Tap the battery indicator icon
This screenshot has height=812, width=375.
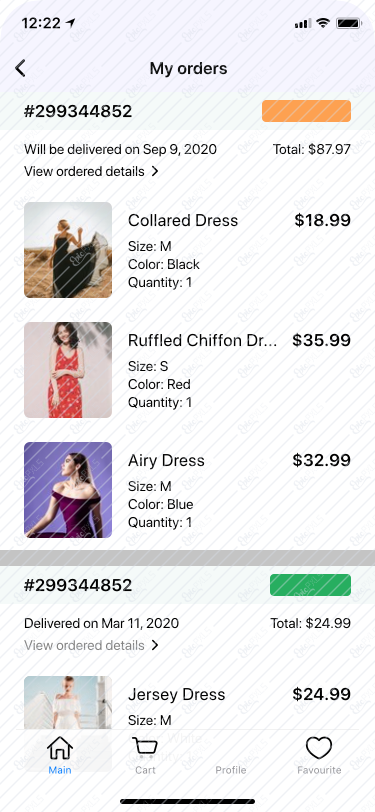click(349, 23)
